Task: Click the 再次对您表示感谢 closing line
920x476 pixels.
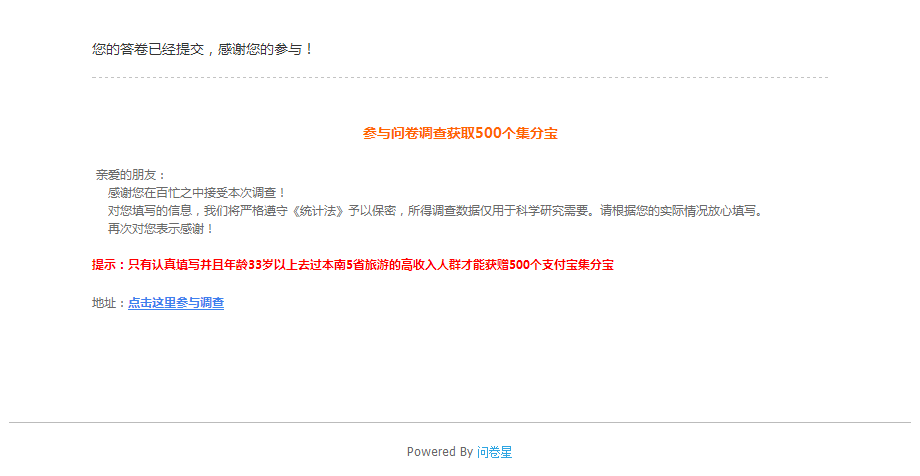Action: point(161,229)
